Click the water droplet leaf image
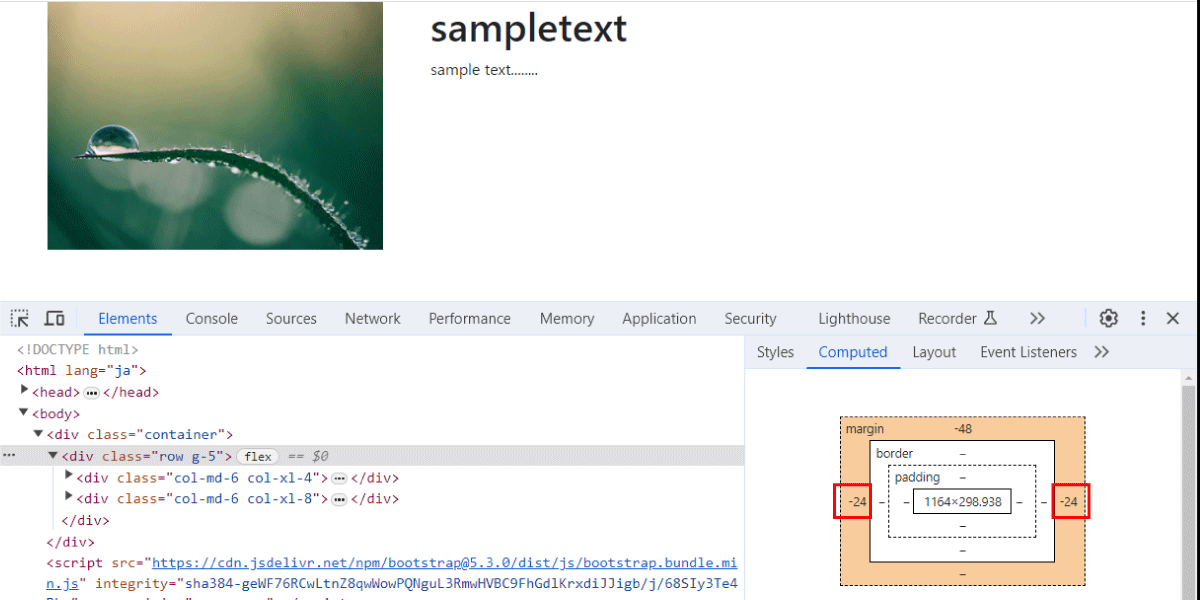Viewport: 1200px width, 600px height. pyautogui.click(x=215, y=126)
